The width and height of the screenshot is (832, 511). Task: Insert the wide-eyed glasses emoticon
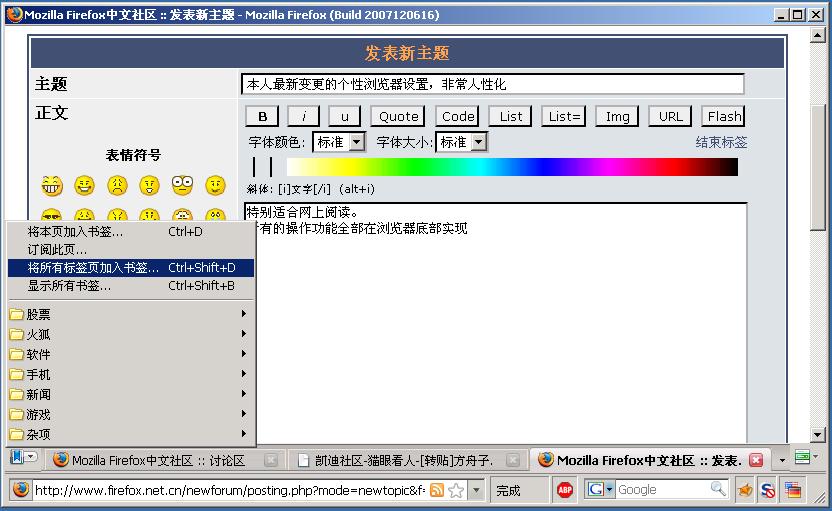coord(182,186)
